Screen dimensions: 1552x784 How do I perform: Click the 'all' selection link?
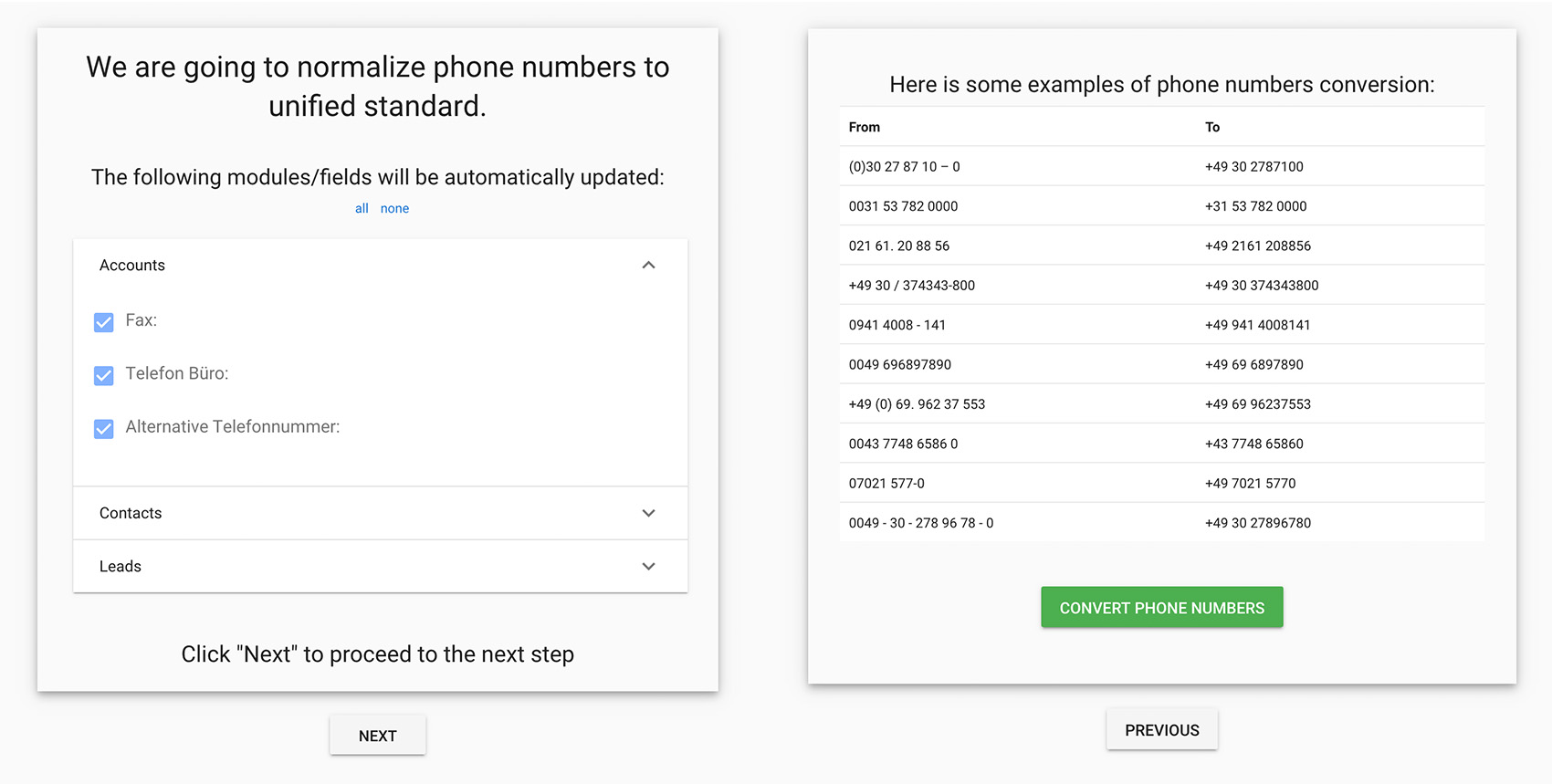coord(362,209)
